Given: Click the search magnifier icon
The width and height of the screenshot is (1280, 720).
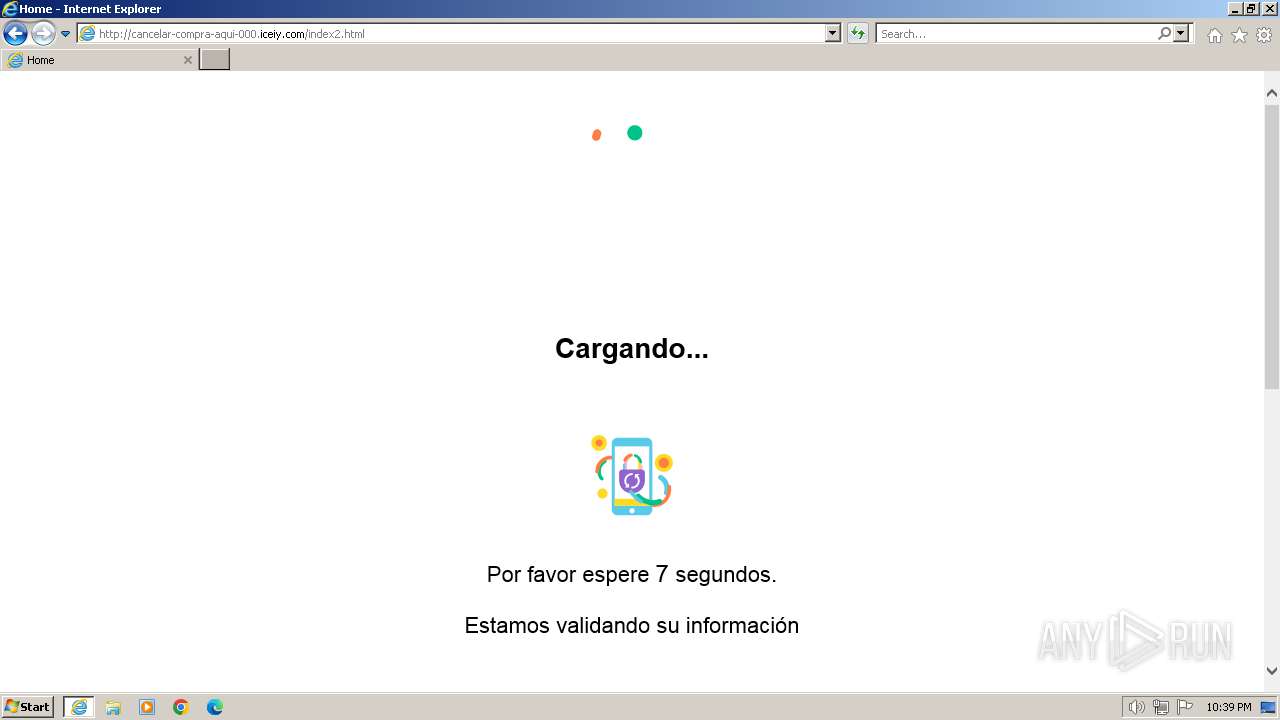Looking at the screenshot, I should [x=1164, y=33].
